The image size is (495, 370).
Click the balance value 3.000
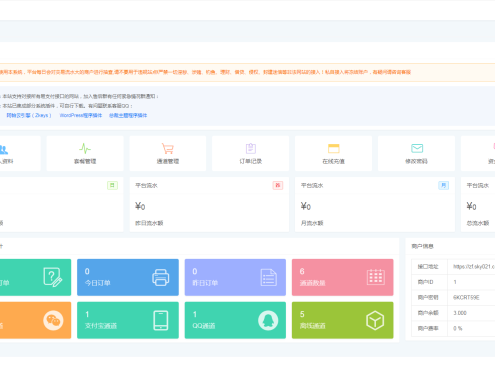point(460,313)
